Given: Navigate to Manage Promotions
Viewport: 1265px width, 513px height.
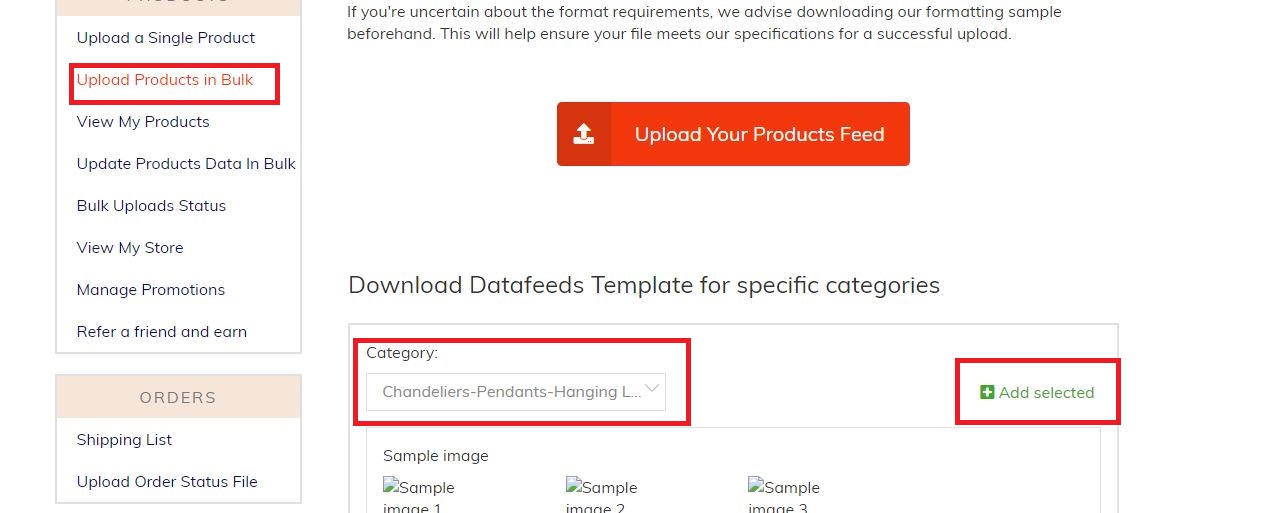Looking at the screenshot, I should [151, 290].
